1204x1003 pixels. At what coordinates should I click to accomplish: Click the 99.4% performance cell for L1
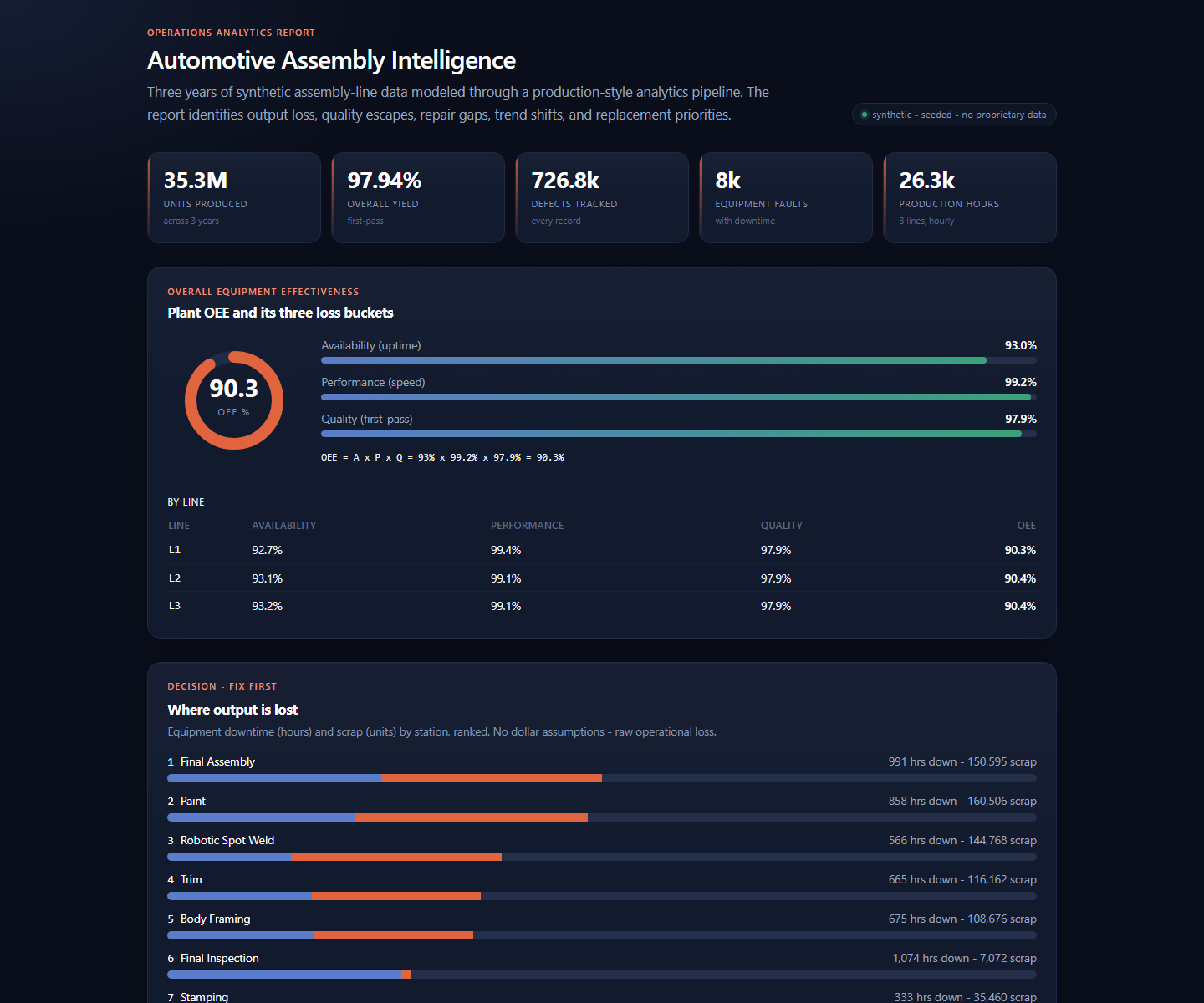506,550
